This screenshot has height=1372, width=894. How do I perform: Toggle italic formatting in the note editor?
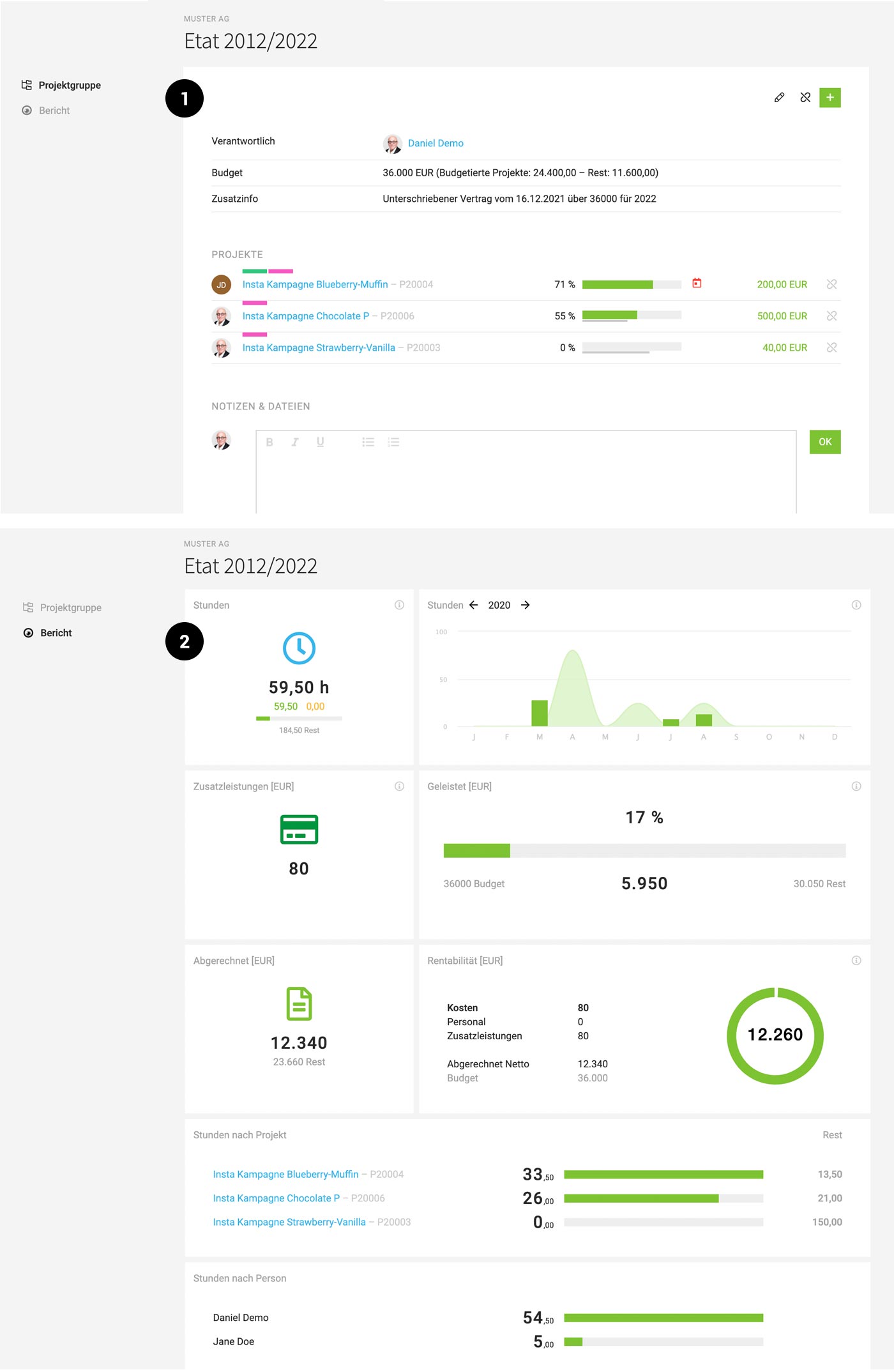coord(295,442)
